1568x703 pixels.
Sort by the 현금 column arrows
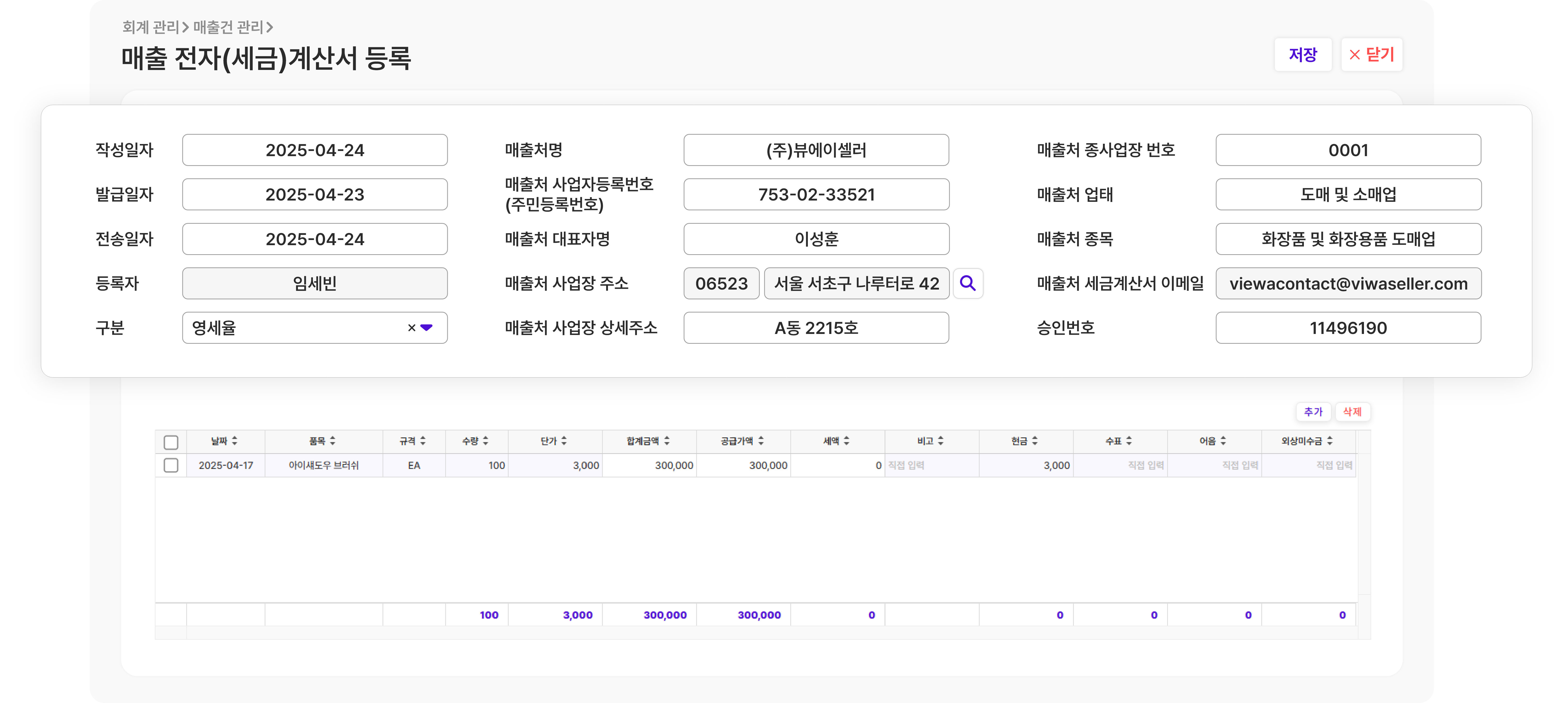(1035, 441)
